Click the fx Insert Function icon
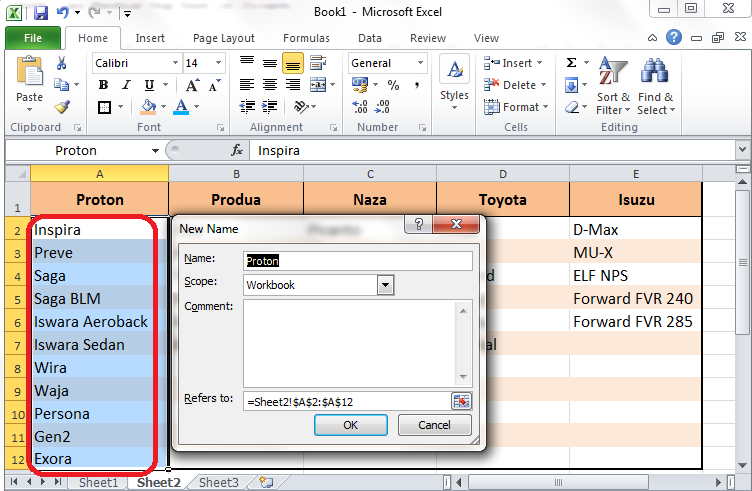The width and height of the screenshot is (752, 491). pyautogui.click(x=237, y=150)
